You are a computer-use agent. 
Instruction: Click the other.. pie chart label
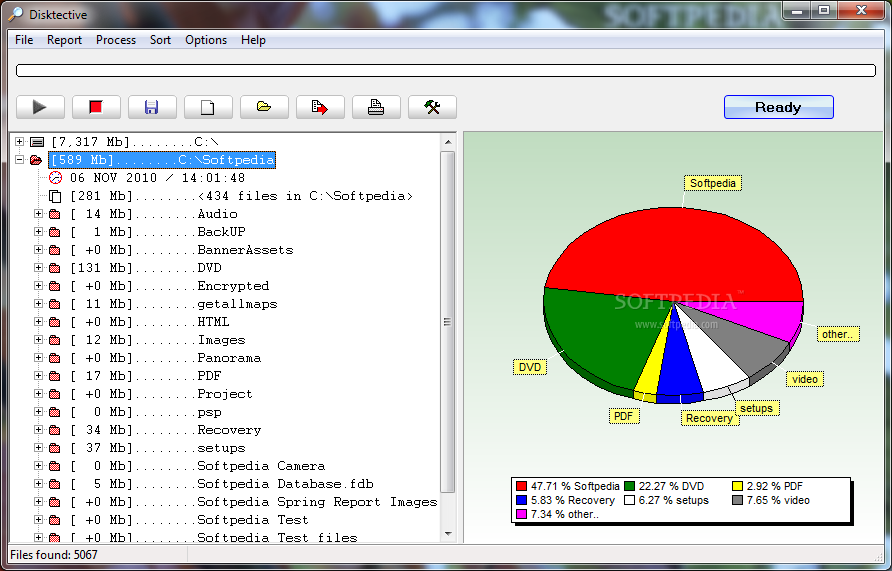[x=838, y=334]
